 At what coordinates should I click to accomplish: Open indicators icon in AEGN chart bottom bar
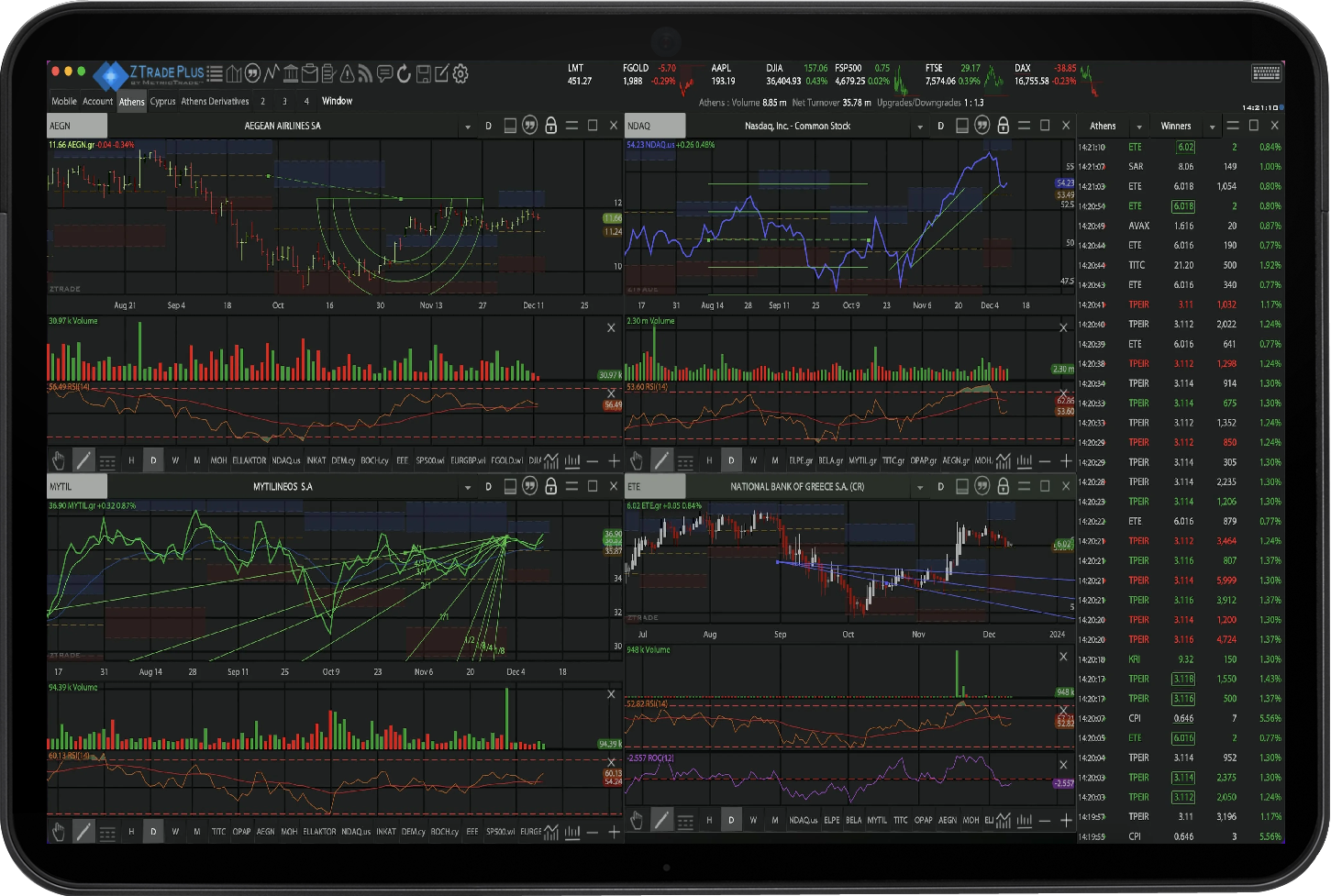click(x=550, y=460)
